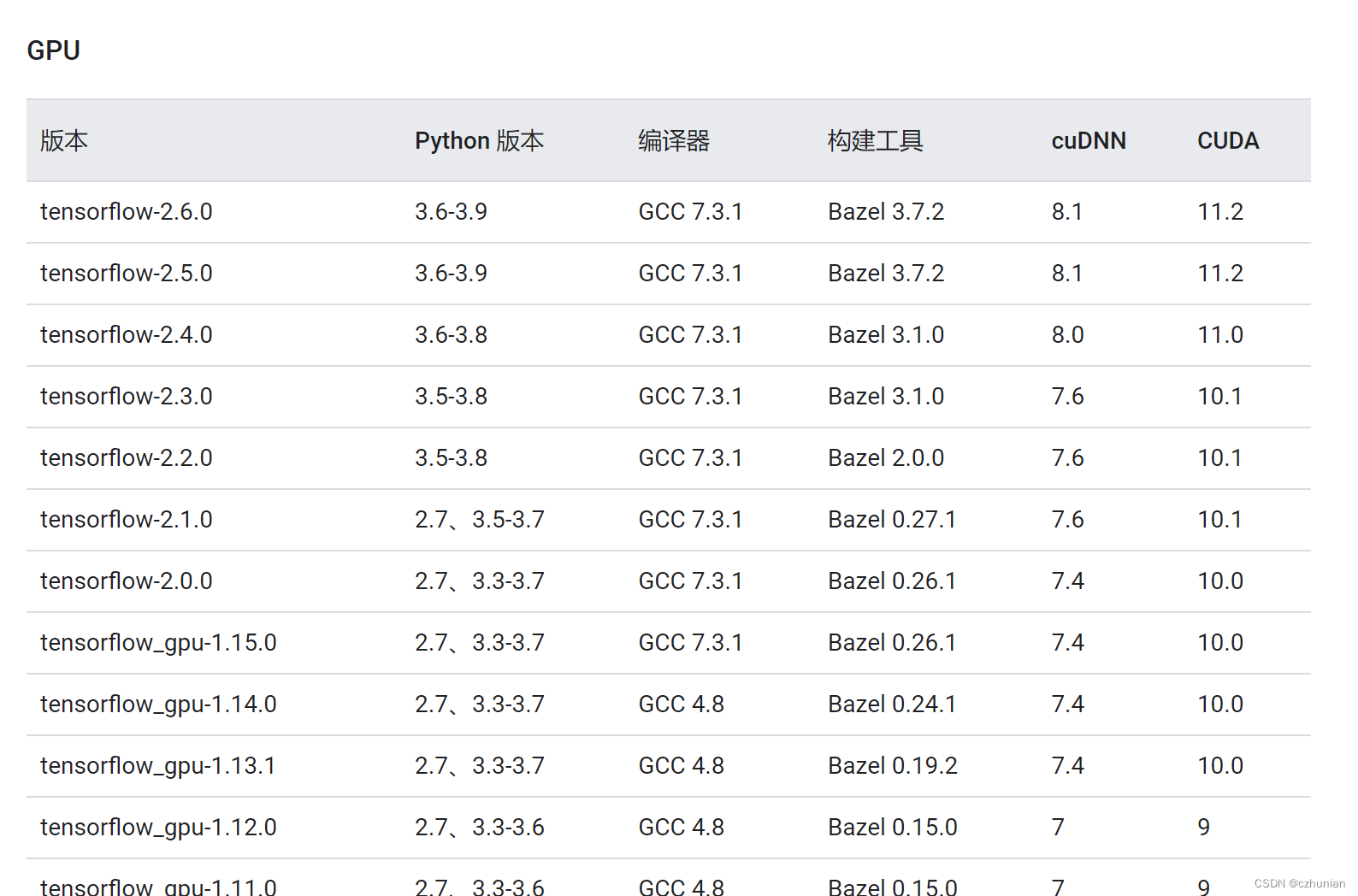This screenshot has width=1358, height=896.
Task: Click GCC 4.8 in tensorflow_gpu-1.13.1 row
Action: 682,765
